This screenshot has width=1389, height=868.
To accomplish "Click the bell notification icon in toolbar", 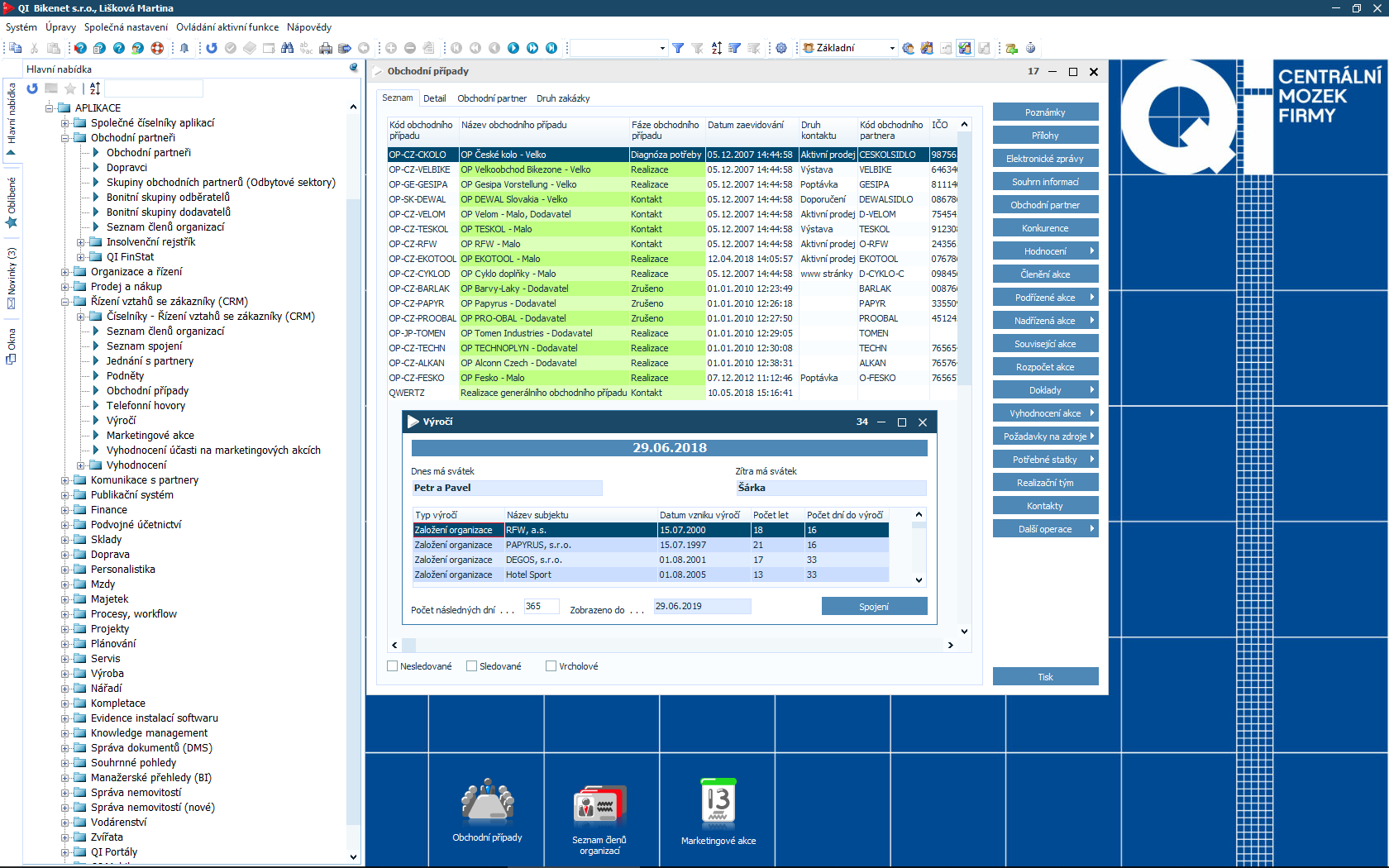I will point(184,48).
